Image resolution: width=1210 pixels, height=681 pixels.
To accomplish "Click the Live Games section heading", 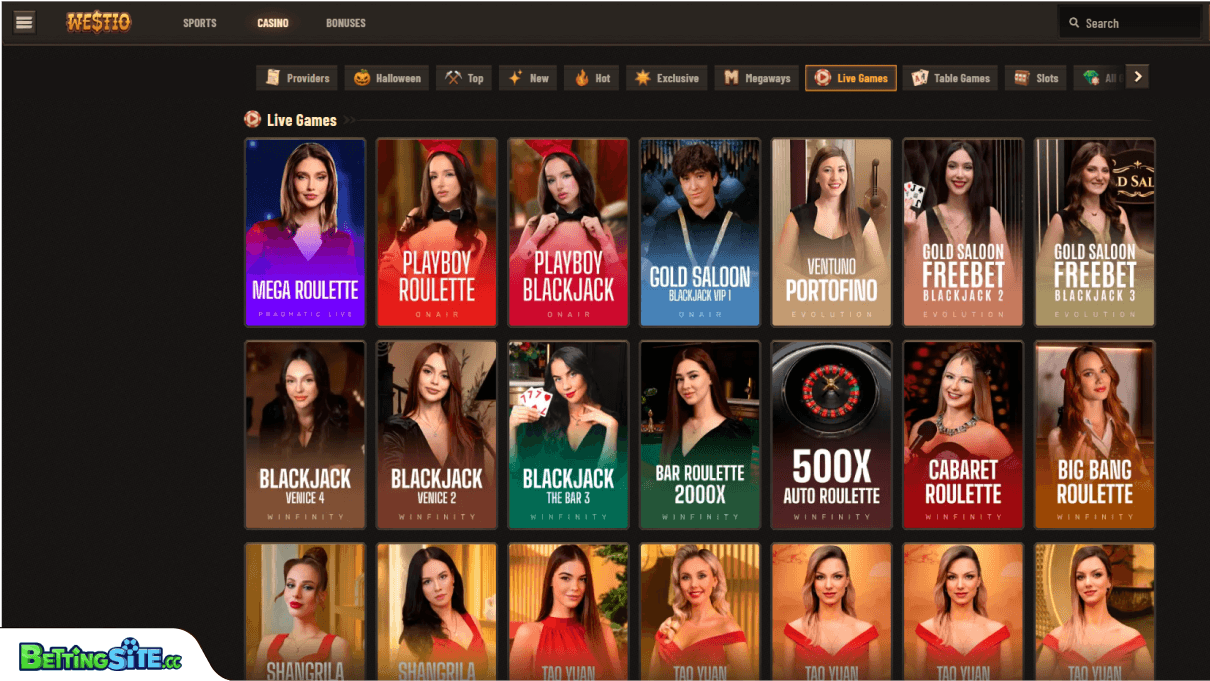I will pos(301,120).
